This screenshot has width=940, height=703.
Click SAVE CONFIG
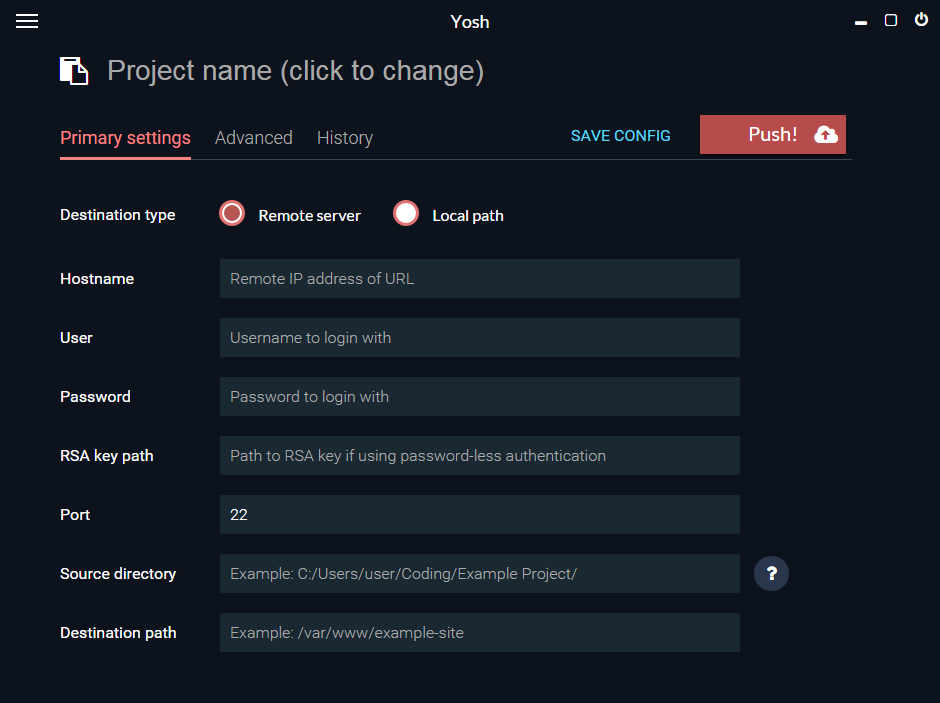(620, 136)
